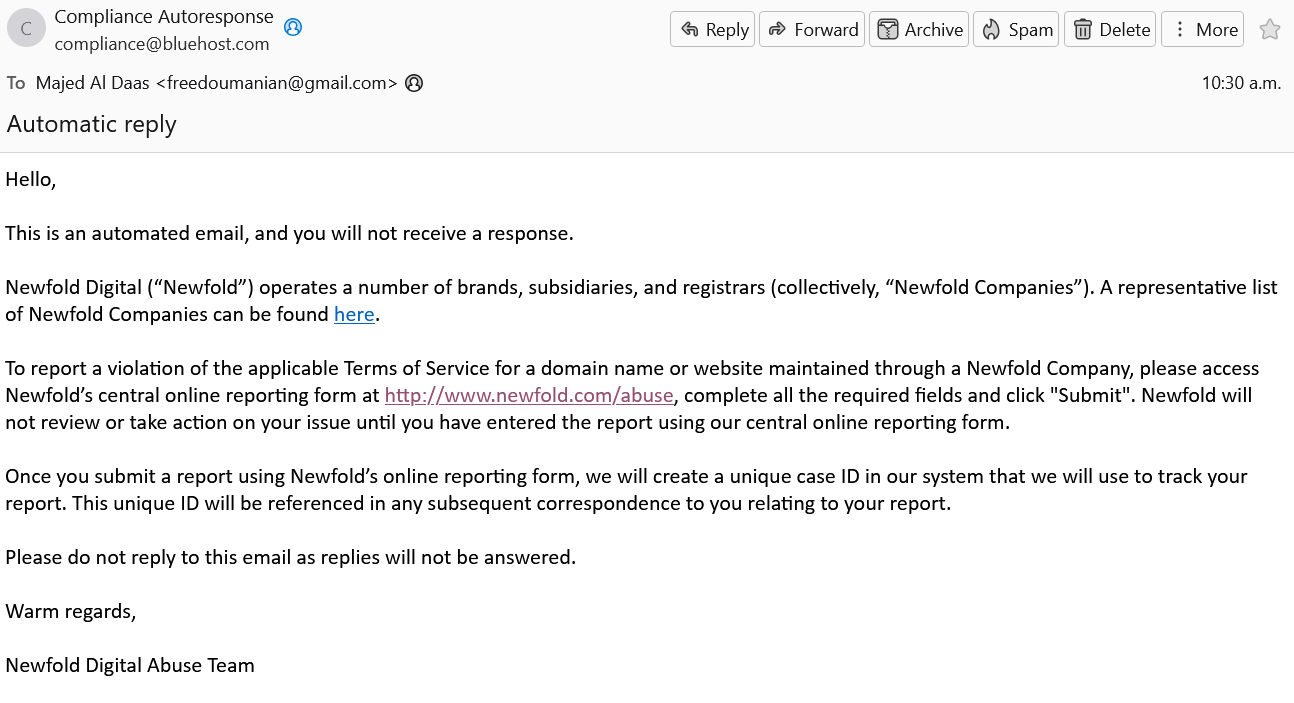
Task: Open the "here" link for Newfold Companies
Action: pyautogui.click(x=354, y=315)
